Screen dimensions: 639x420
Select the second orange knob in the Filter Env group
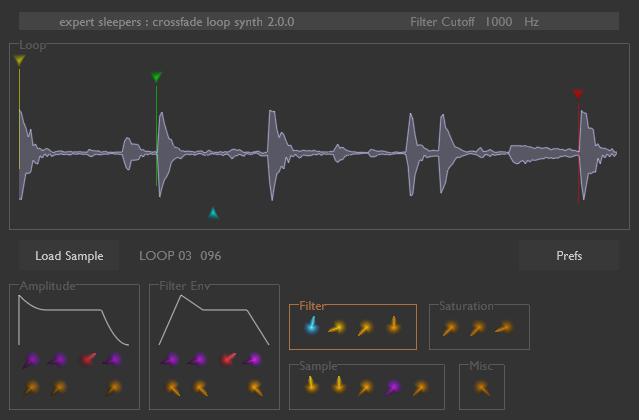[201, 388]
